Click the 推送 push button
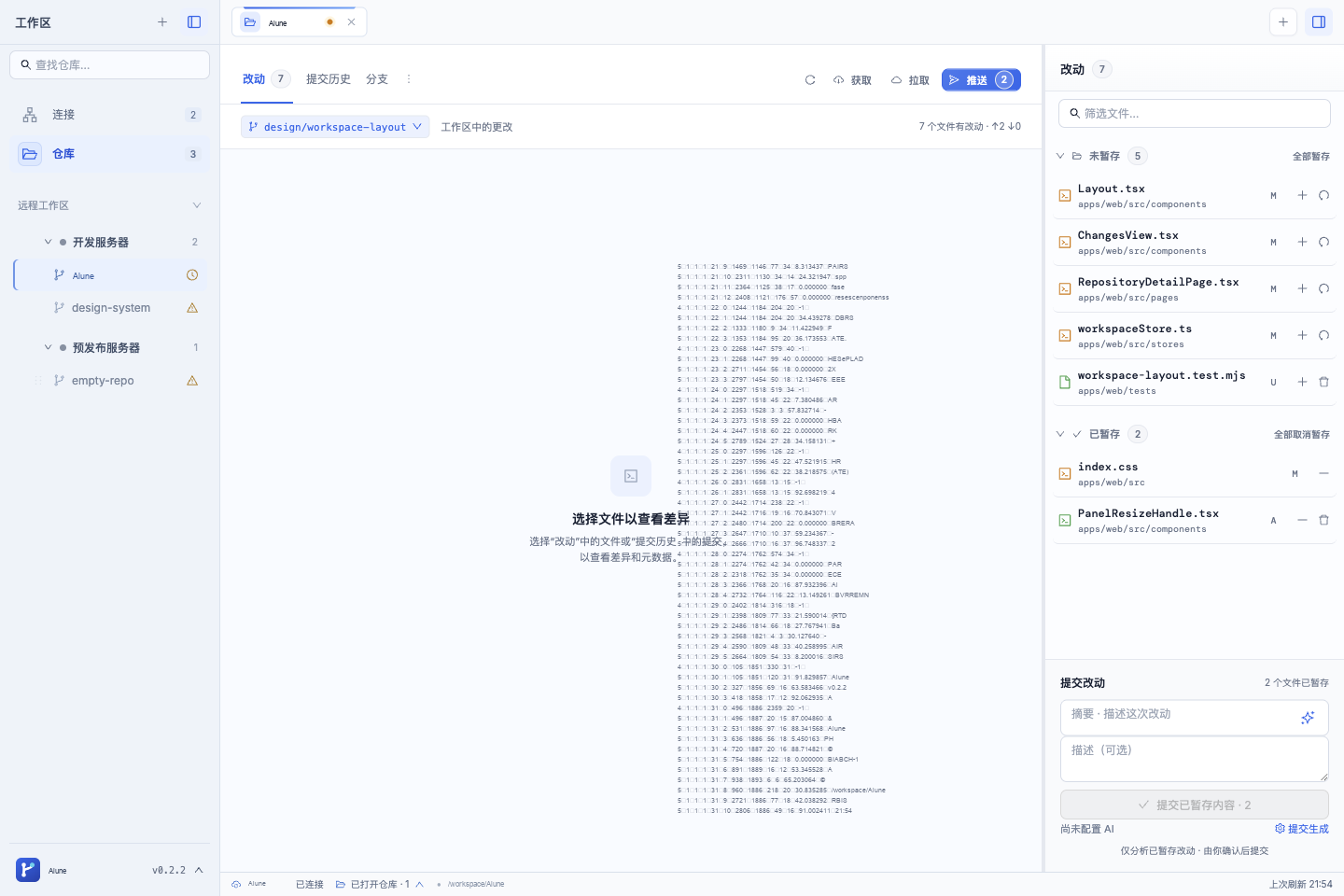Viewport: 1344px width, 896px height. click(981, 80)
